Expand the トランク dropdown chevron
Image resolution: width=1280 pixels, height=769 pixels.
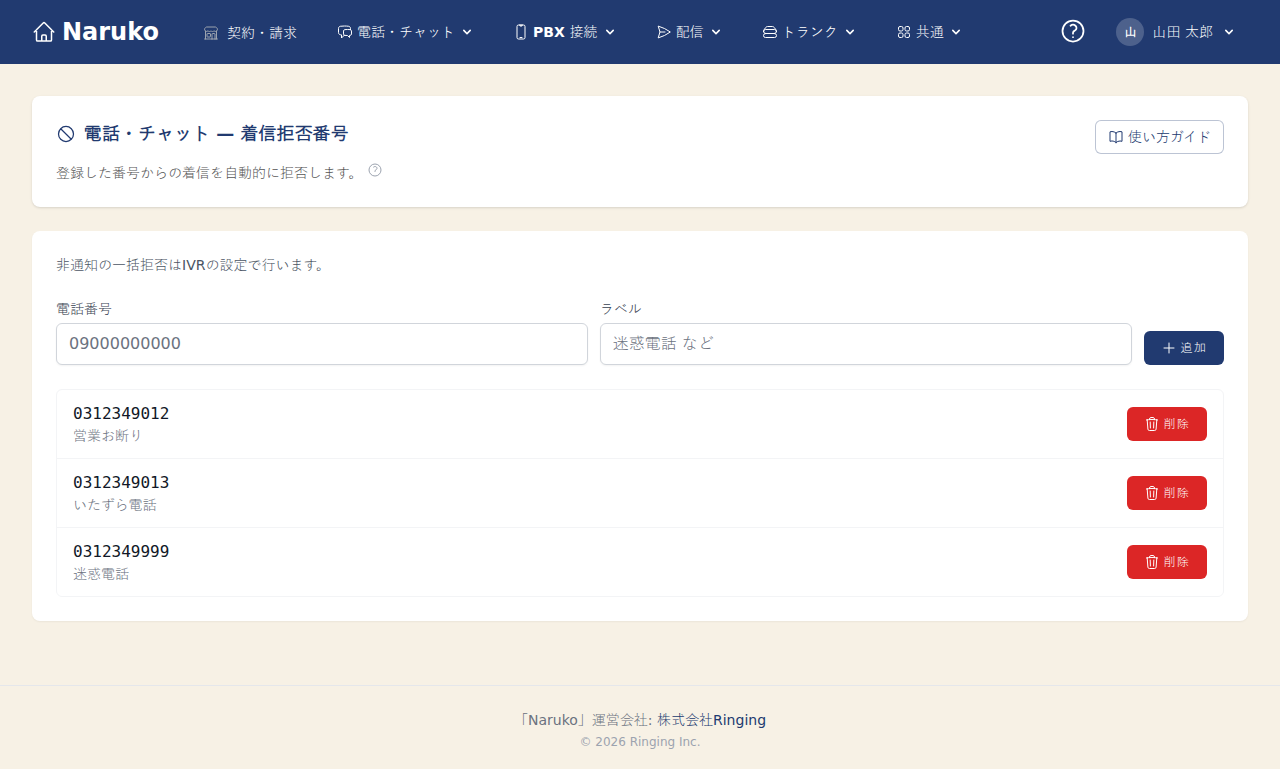click(x=850, y=32)
